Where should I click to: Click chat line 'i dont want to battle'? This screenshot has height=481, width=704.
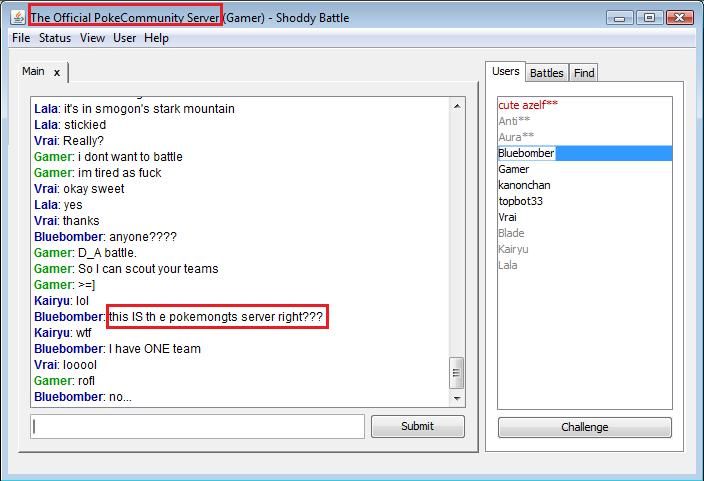[x=130, y=157]
